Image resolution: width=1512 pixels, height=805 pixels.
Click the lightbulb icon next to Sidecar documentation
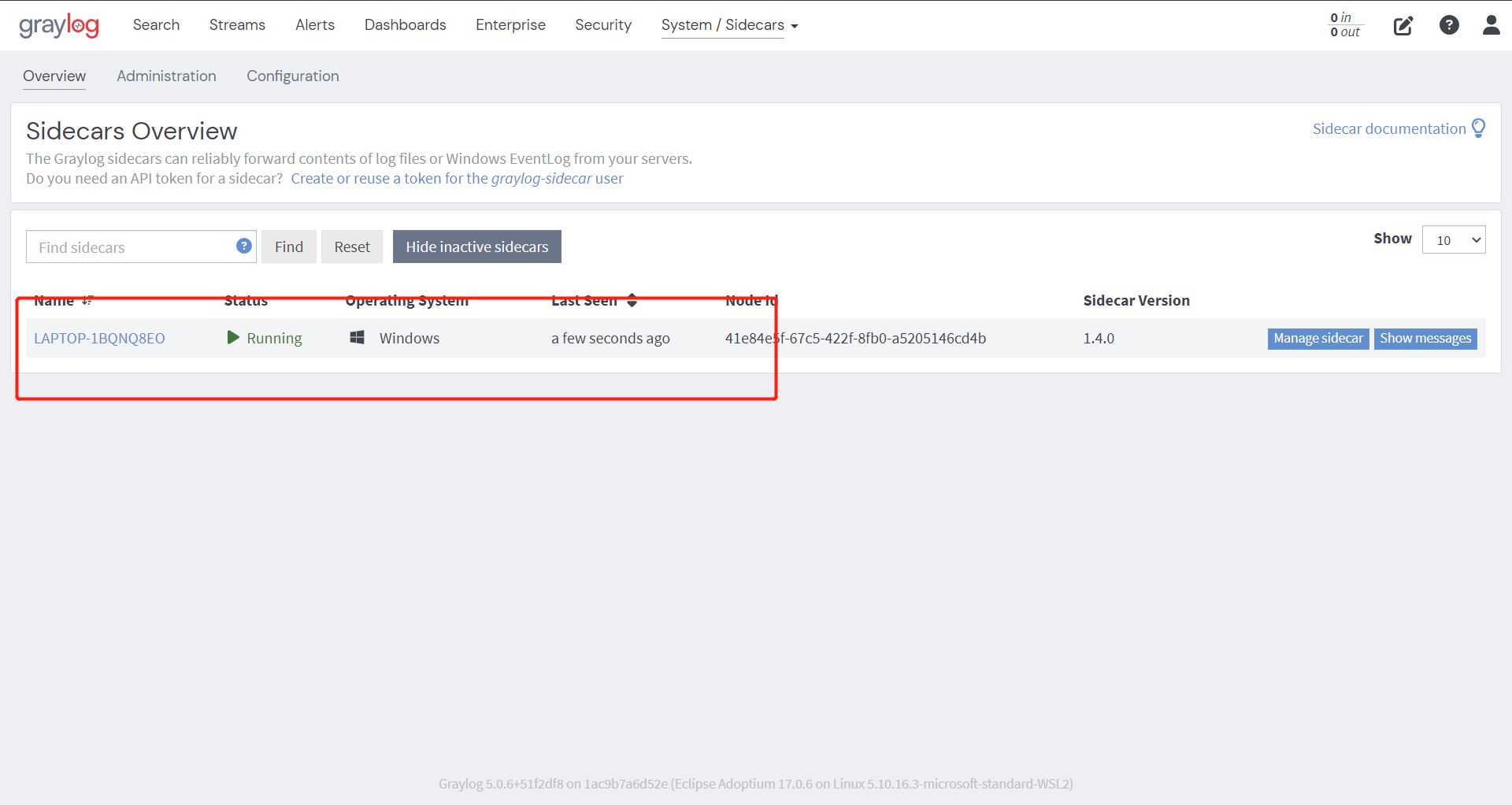pos(1479,128)
